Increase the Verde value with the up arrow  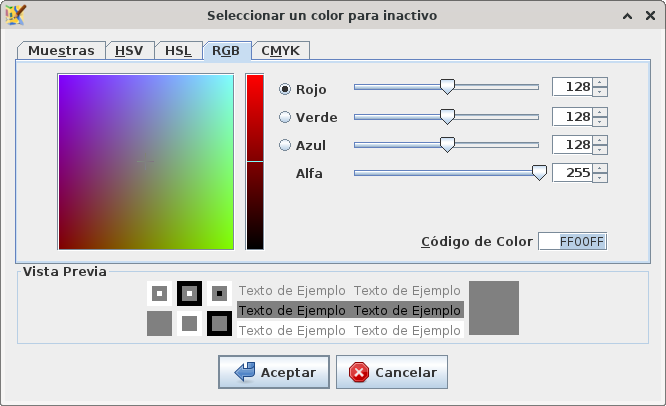pos(600,112)
